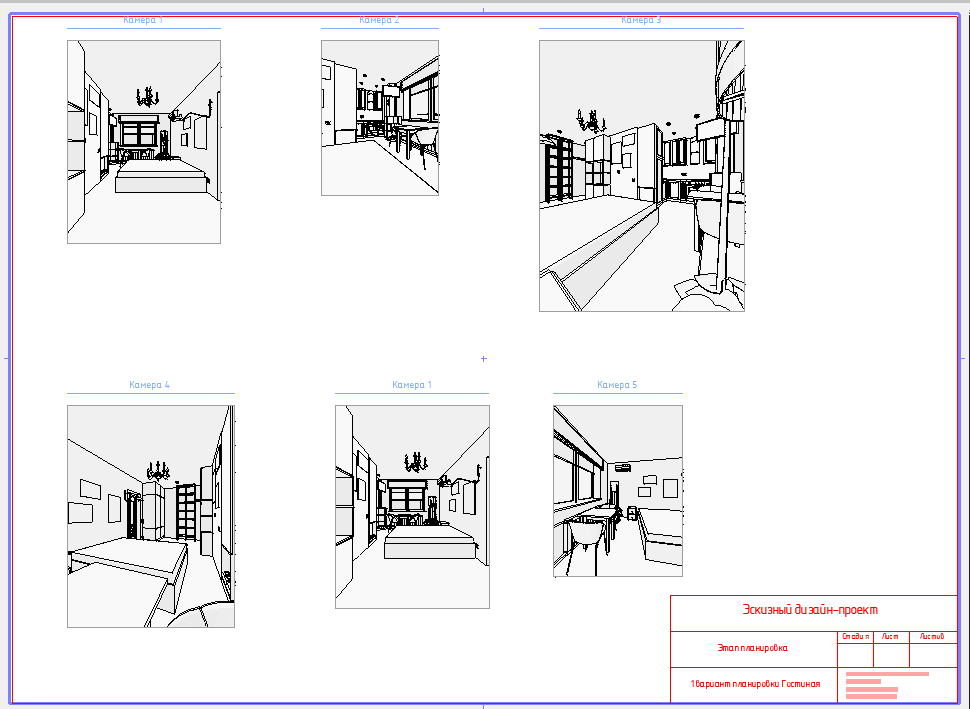Click the 'Камера 5' drawing title
This screenshot has width=970, height=709.
(617, 385)
